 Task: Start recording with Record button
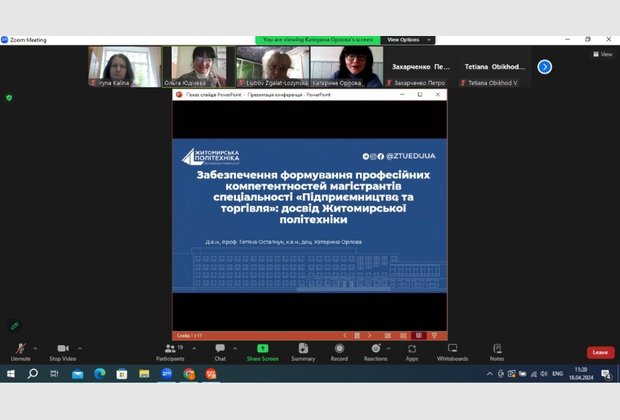click(x=339, y=348)
